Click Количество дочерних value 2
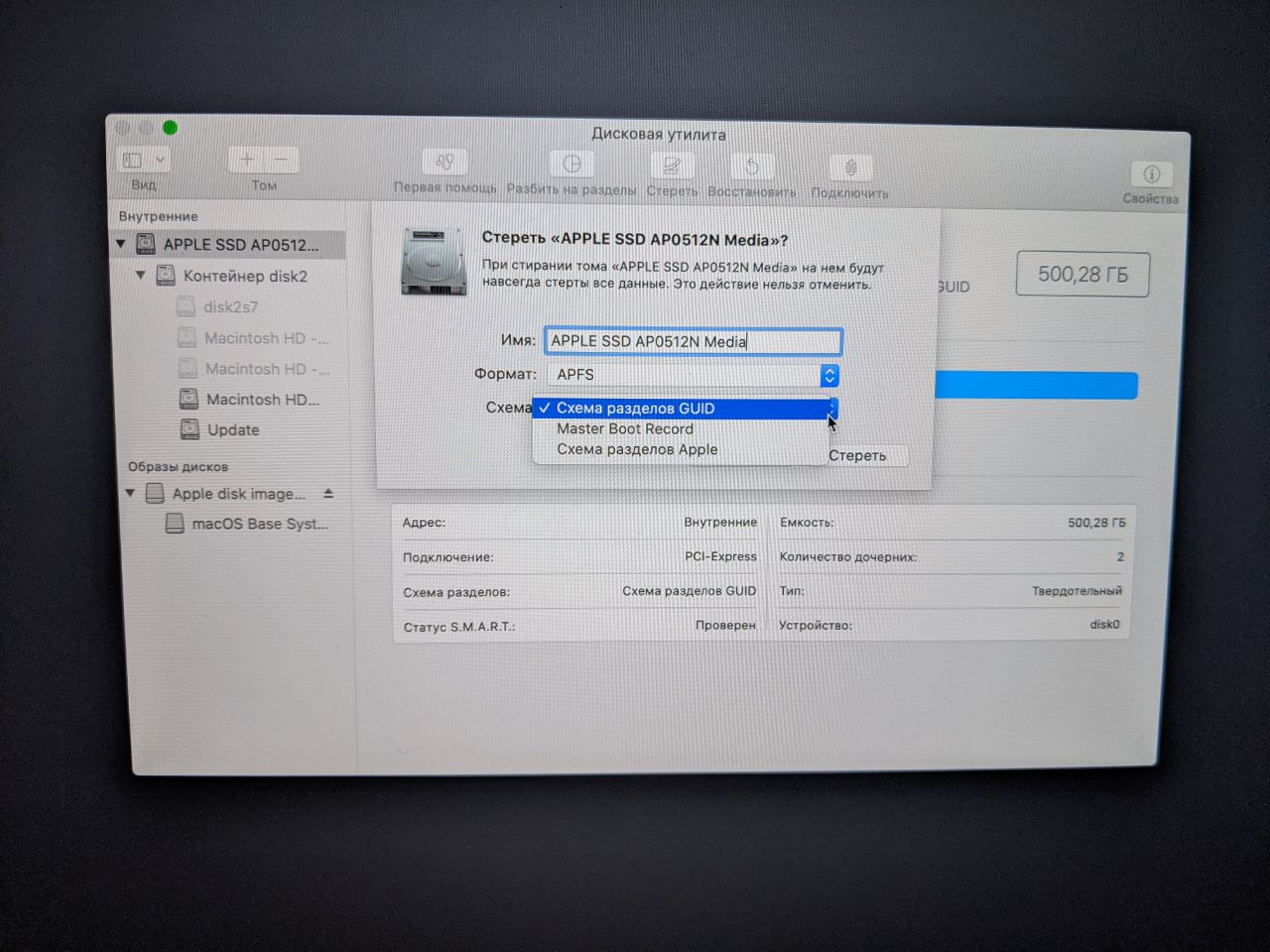Image resolution: width=1270 pixels, height=952 pixels. click(x=1120, y=556)
